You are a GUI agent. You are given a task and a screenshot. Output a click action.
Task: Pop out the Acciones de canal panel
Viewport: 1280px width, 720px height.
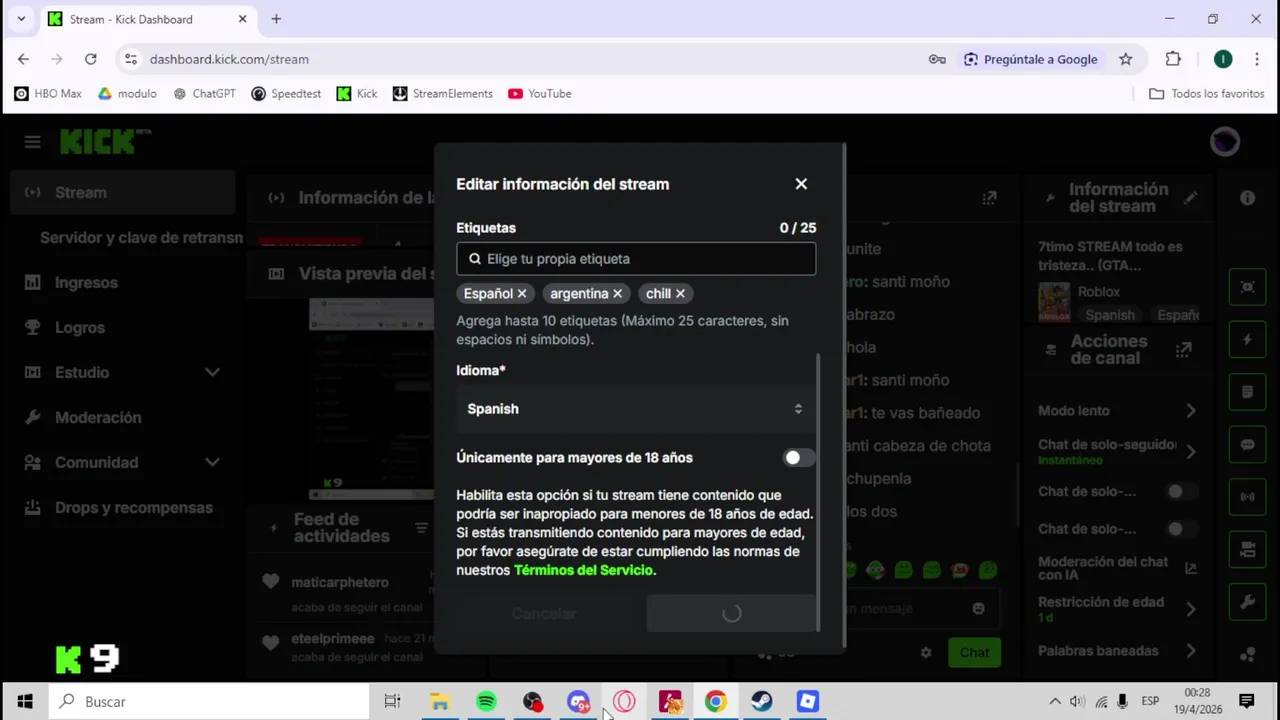pos(1183,349)
